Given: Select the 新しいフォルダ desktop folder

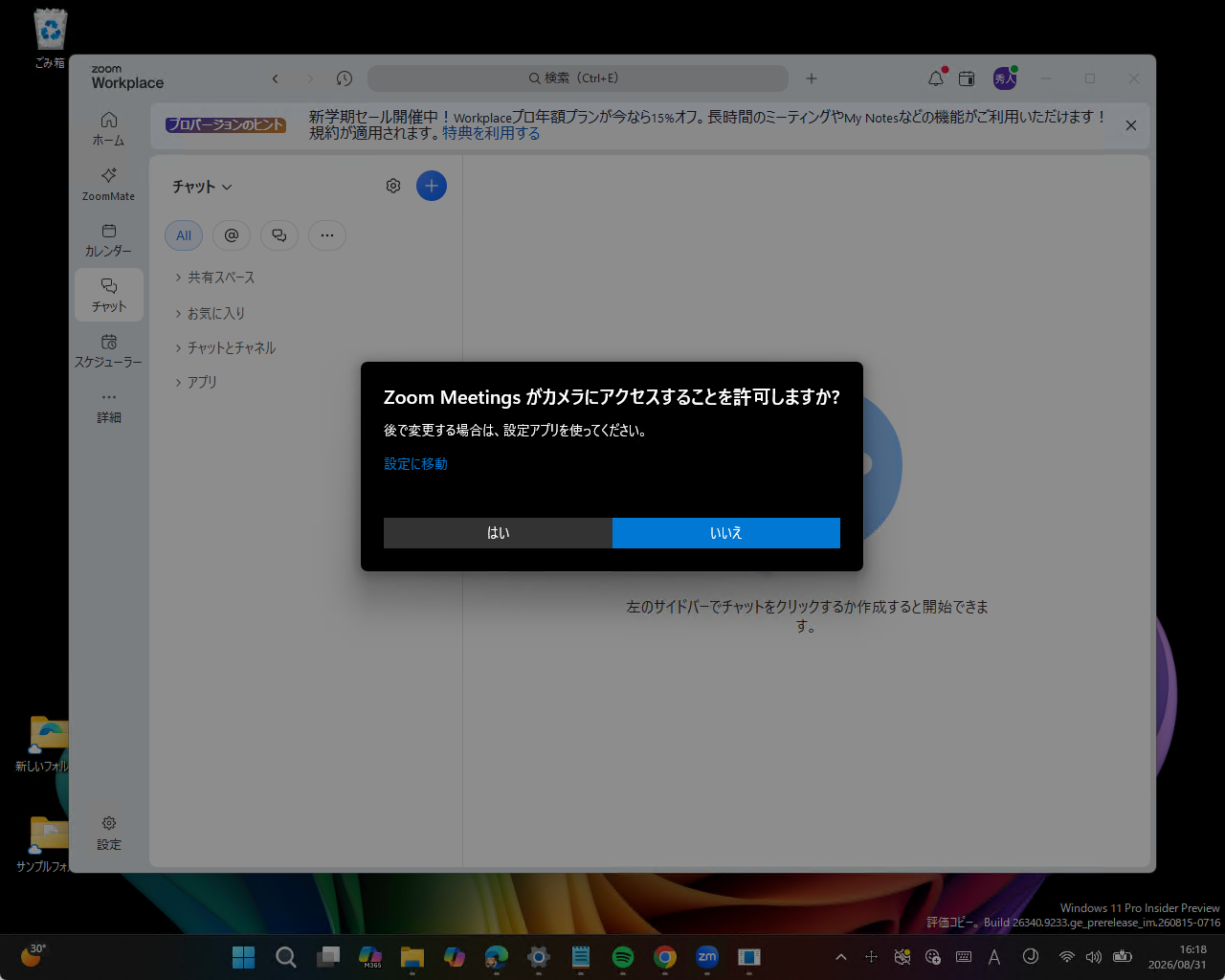Looking at the screenshot, I should click(43, 745).
